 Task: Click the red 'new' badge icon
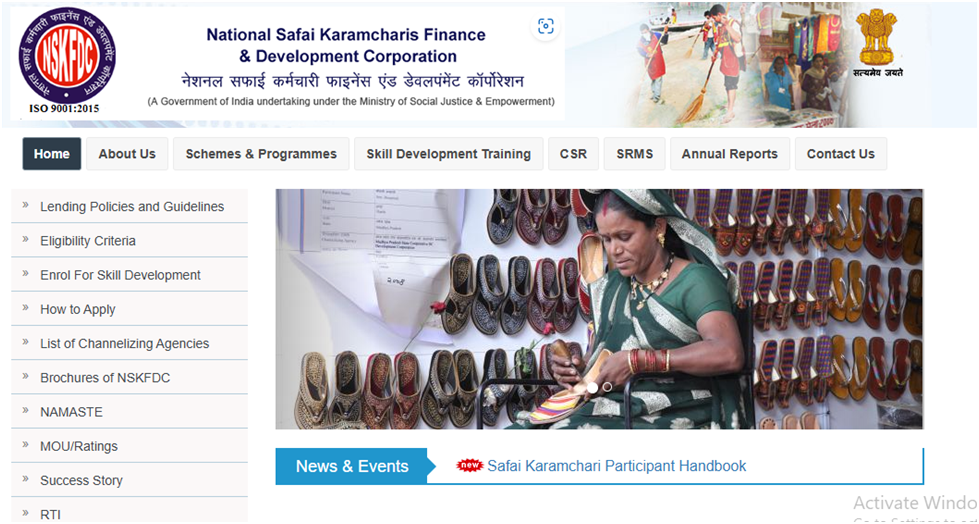pyautogui.click(x=470, y=465)
